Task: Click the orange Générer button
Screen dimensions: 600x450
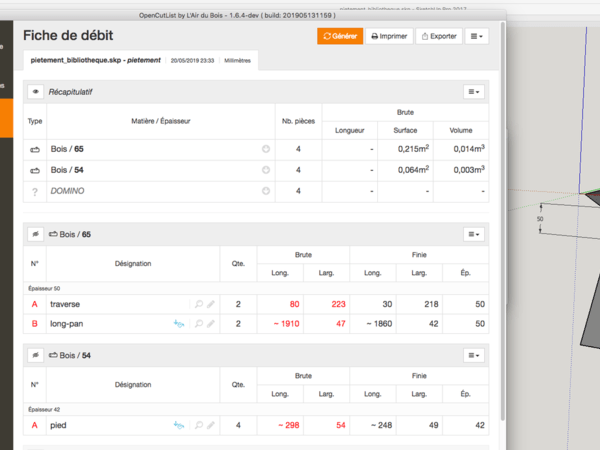Action: click(339, 36)
